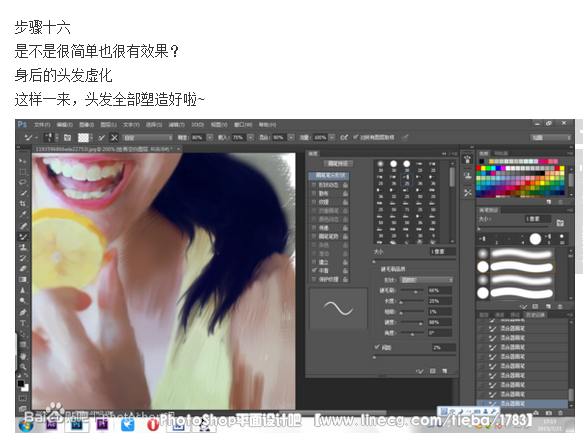This screenshot has width=583, height=437.
Task: Open current brush load swatch dropdown arrow
Action: 91,138
